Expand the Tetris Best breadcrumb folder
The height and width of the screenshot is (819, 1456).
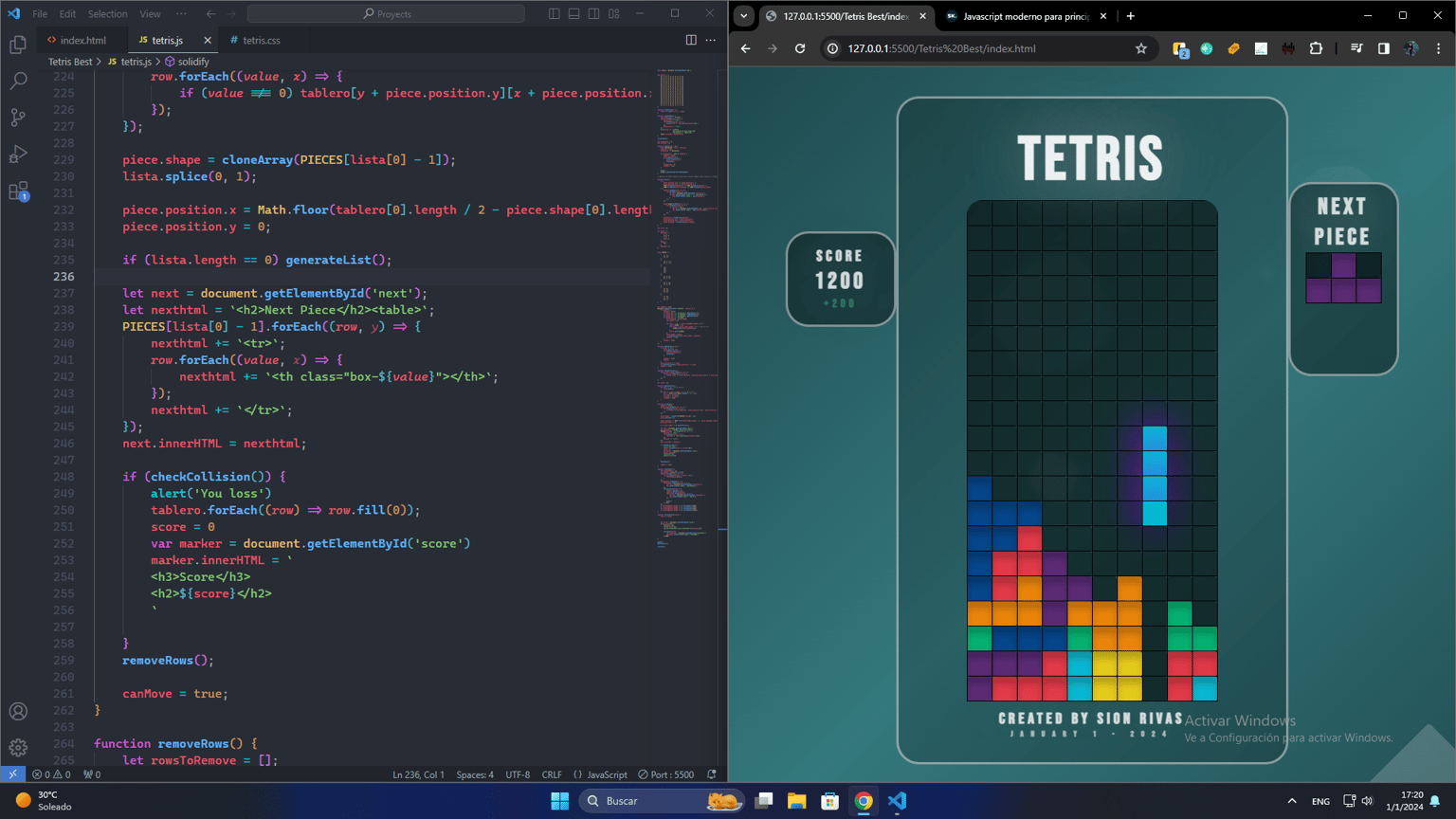pyautogui.click(x=70, y=62)
